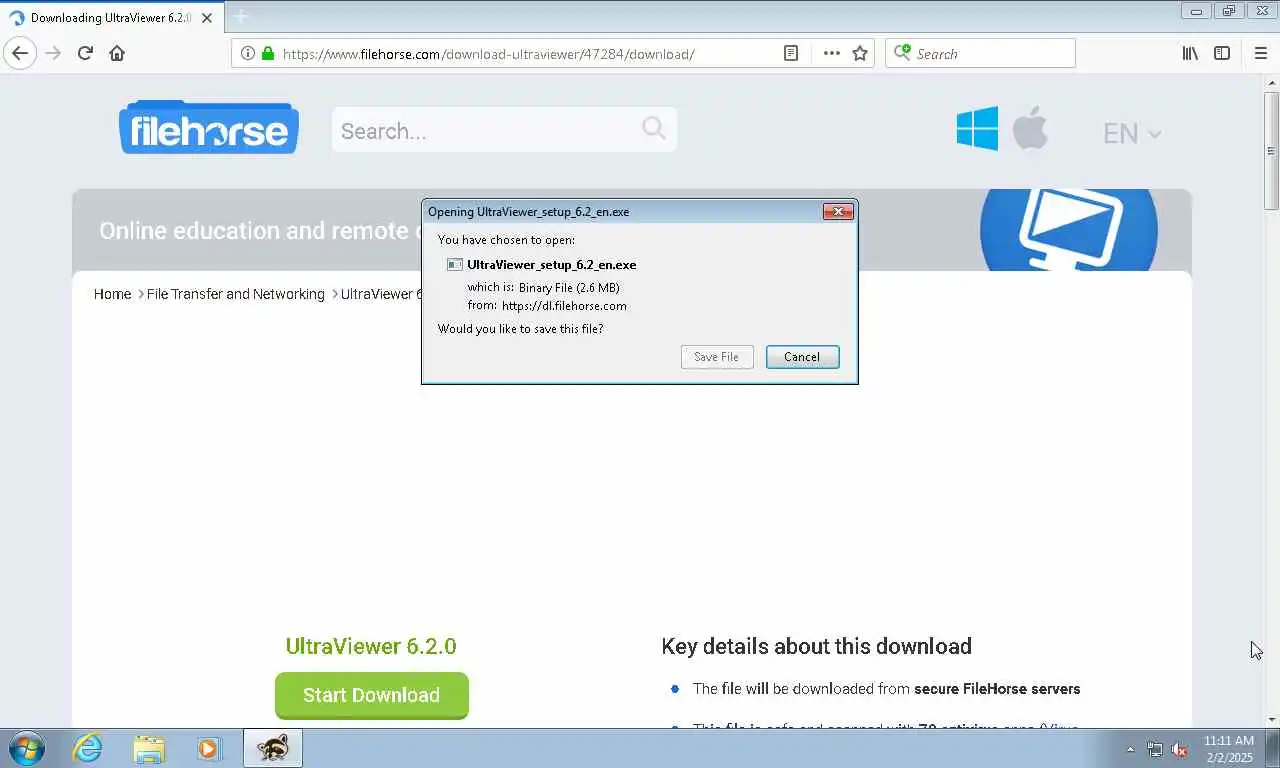This screenshot has width=1280, height=768.
Task: Go back with the browser back arrow
Action: tap(20, 53)
